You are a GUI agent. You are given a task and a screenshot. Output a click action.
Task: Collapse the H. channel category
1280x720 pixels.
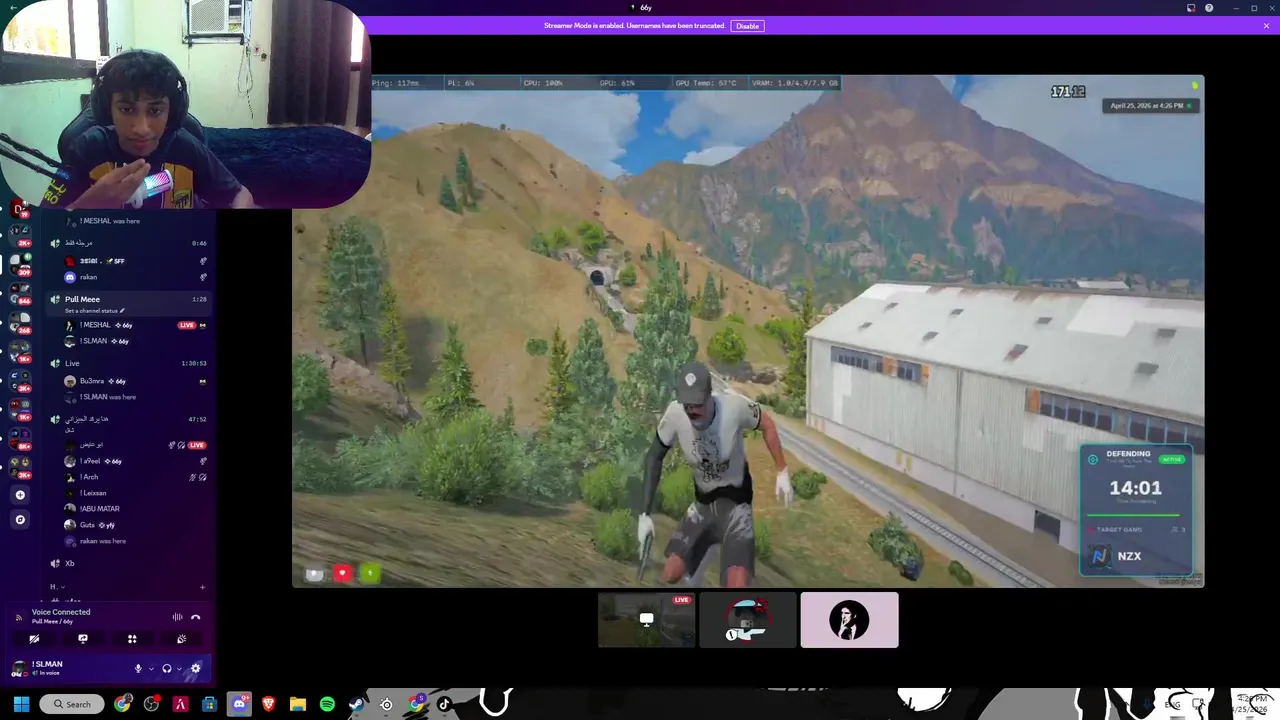click(x=57, y=587)
